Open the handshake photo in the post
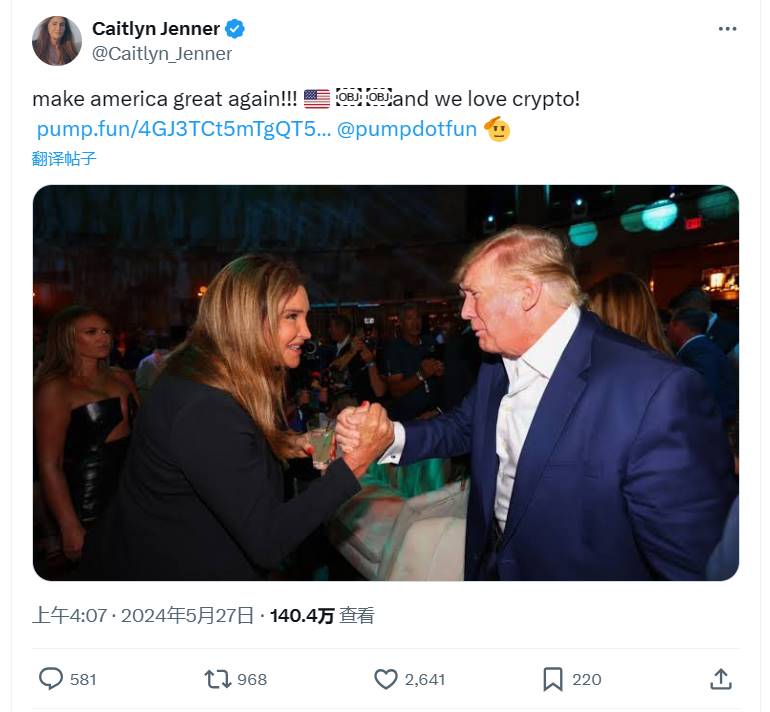 (385, 382)
